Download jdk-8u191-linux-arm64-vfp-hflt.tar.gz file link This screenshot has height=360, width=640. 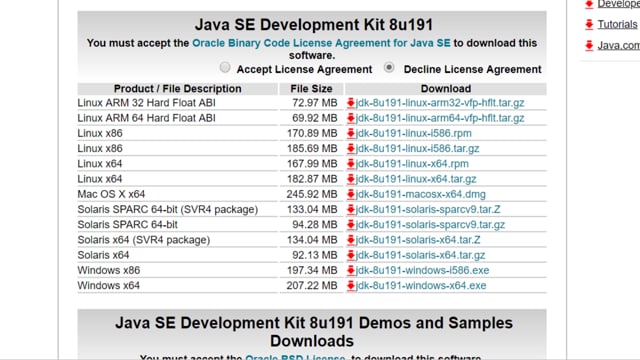pos(440,118)
